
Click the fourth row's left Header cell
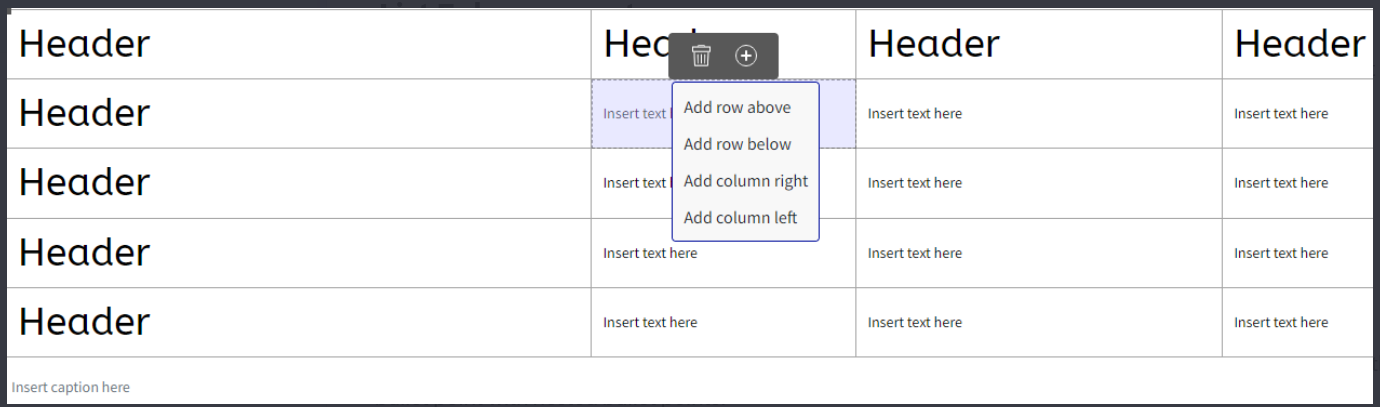coord(85,253)
